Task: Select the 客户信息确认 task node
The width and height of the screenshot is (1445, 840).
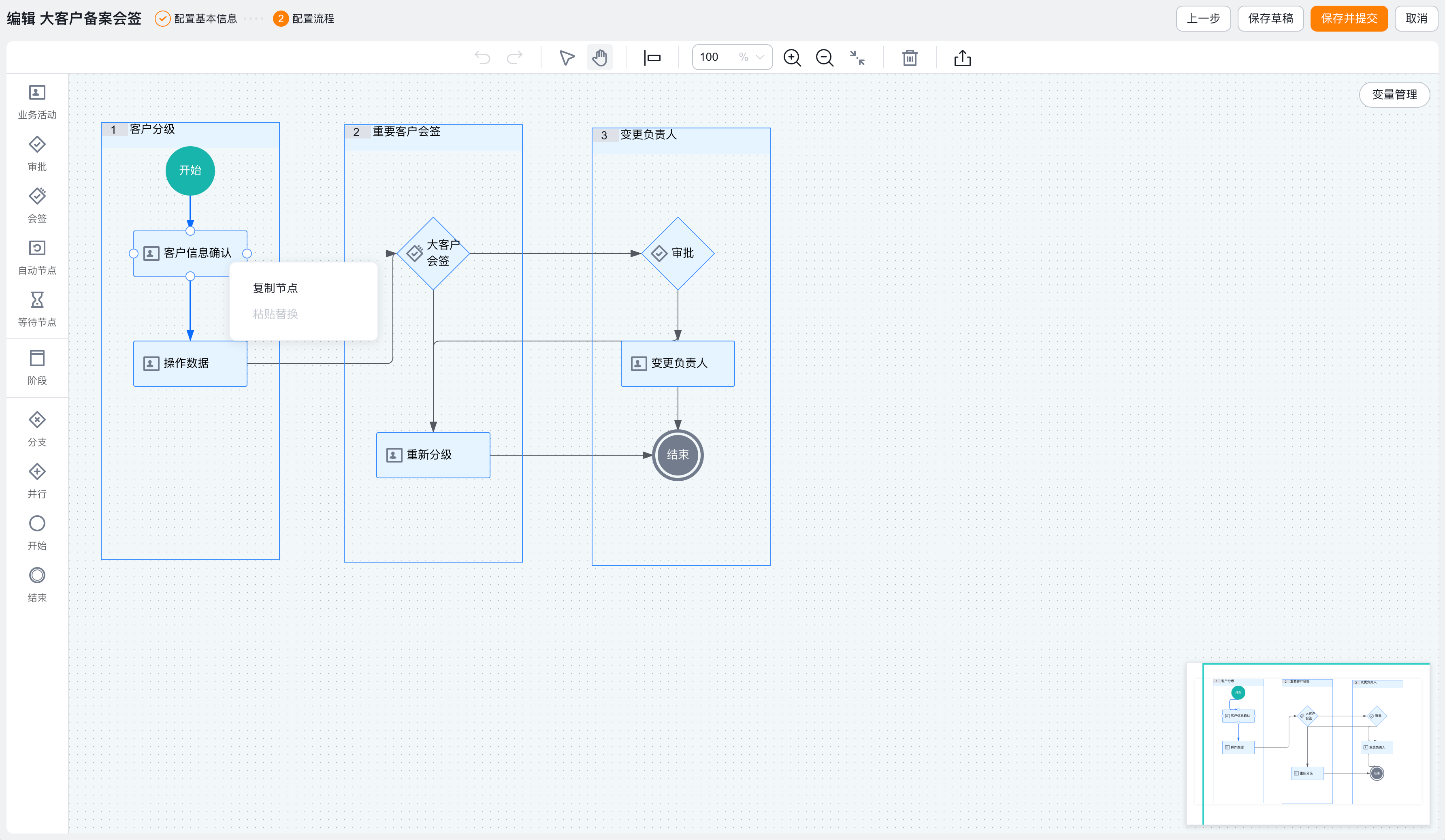Action: coord(190,254)
